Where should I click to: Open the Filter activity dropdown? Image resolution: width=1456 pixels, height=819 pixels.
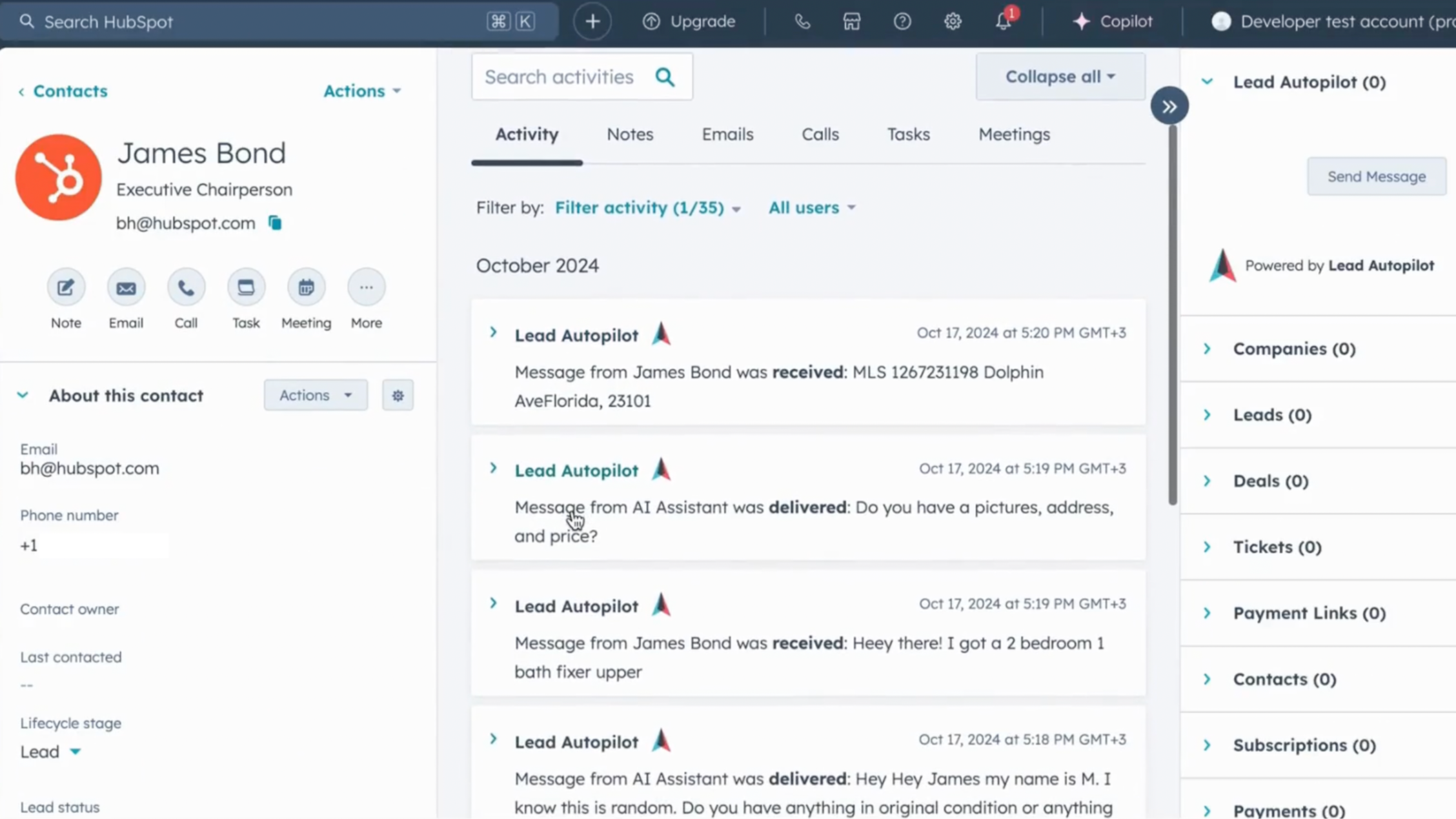(x=647, y=208)
